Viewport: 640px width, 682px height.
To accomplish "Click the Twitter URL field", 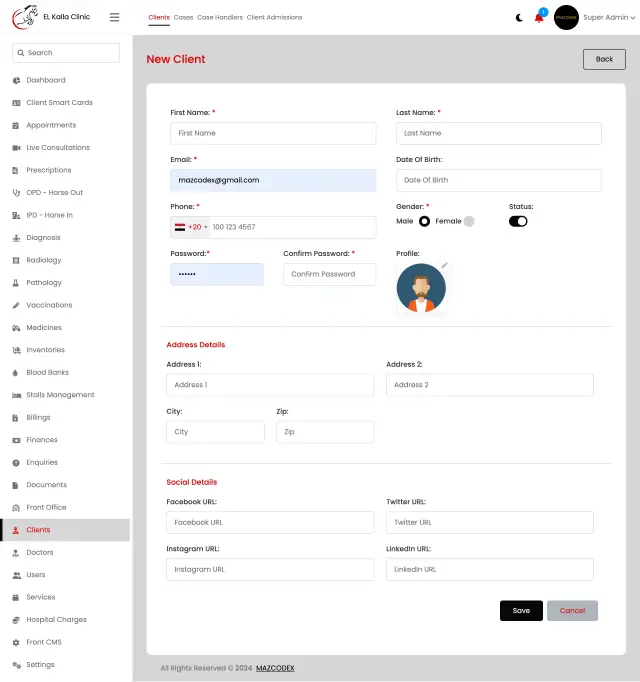I will pos(489,522).
